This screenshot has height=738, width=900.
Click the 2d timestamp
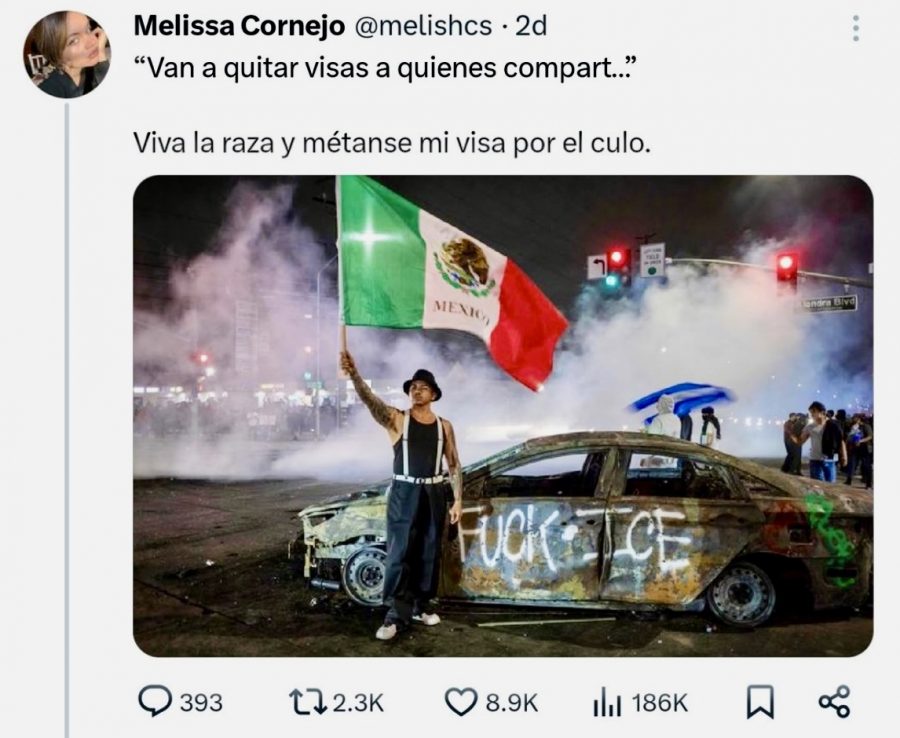coord(530,26)
